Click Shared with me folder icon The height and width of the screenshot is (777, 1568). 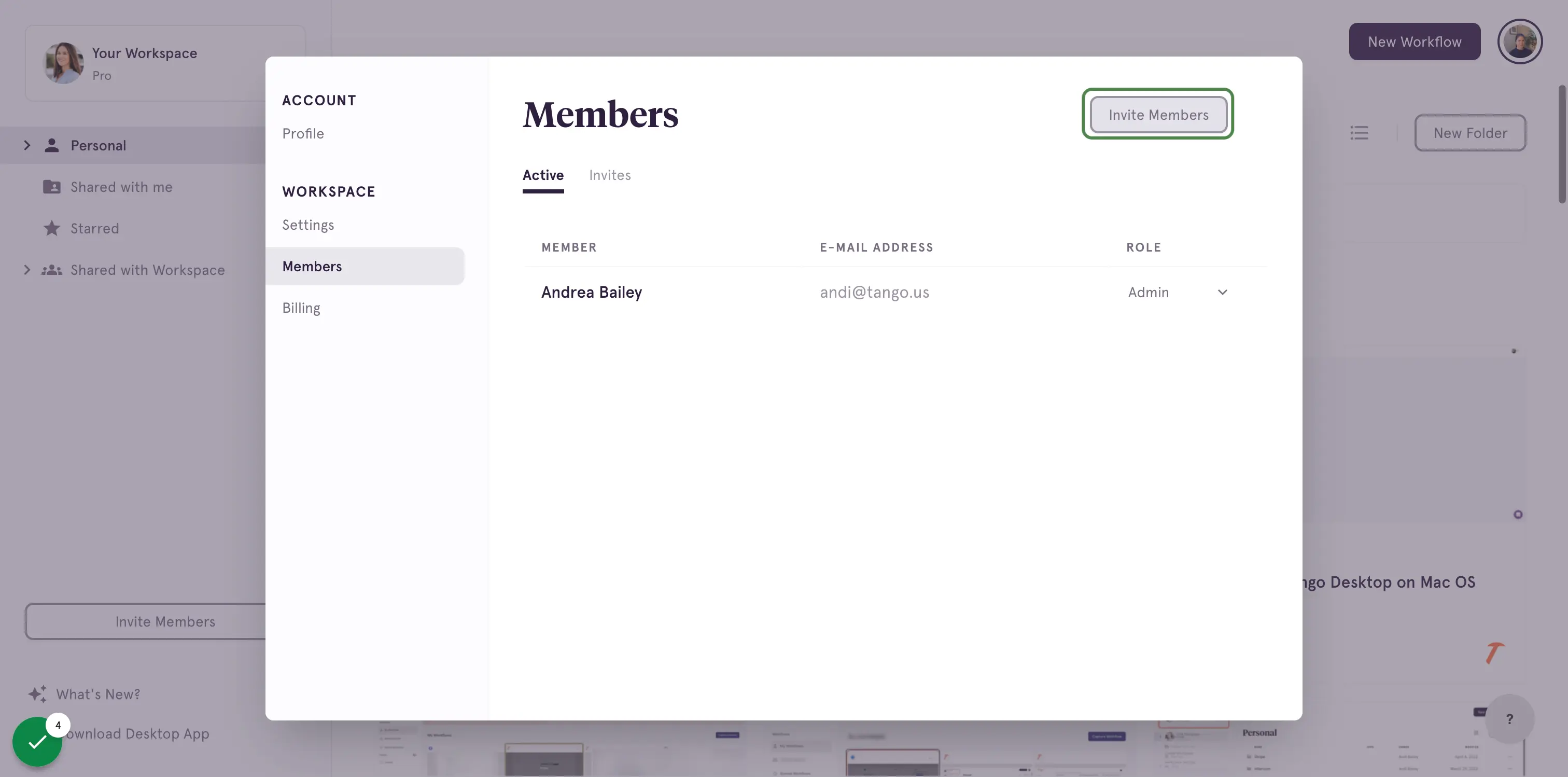[x=52, y=186]
